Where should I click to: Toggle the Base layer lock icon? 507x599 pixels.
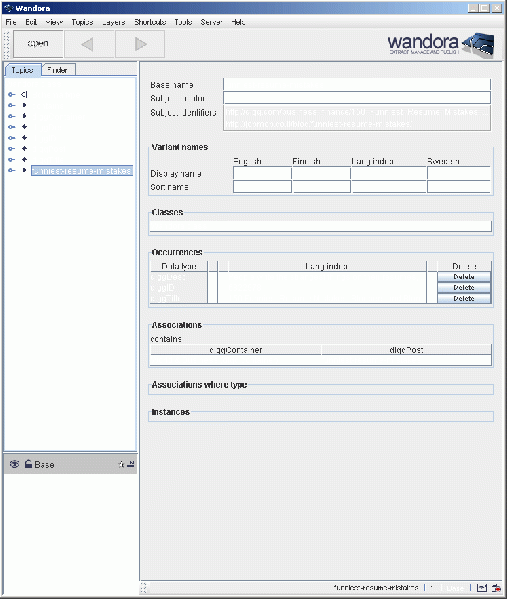[x=28, y=464]
